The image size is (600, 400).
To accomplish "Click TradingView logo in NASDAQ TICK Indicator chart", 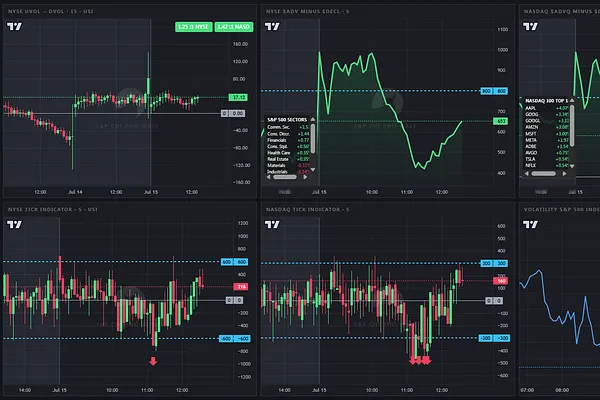I will [272, 224].
